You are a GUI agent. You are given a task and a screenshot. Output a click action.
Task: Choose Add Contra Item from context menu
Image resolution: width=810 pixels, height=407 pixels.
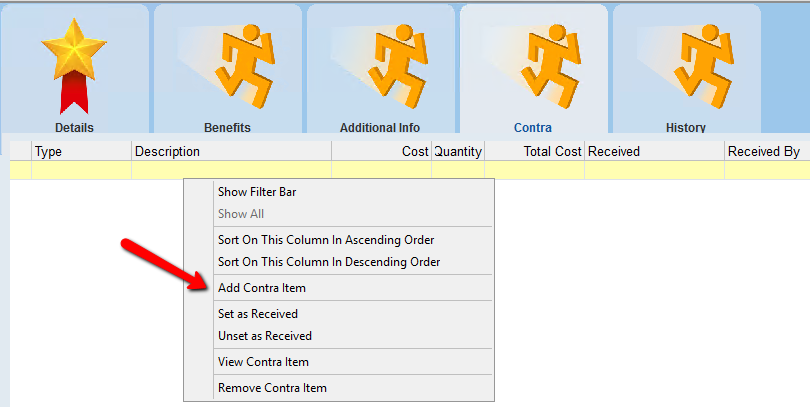click(262, 288)
